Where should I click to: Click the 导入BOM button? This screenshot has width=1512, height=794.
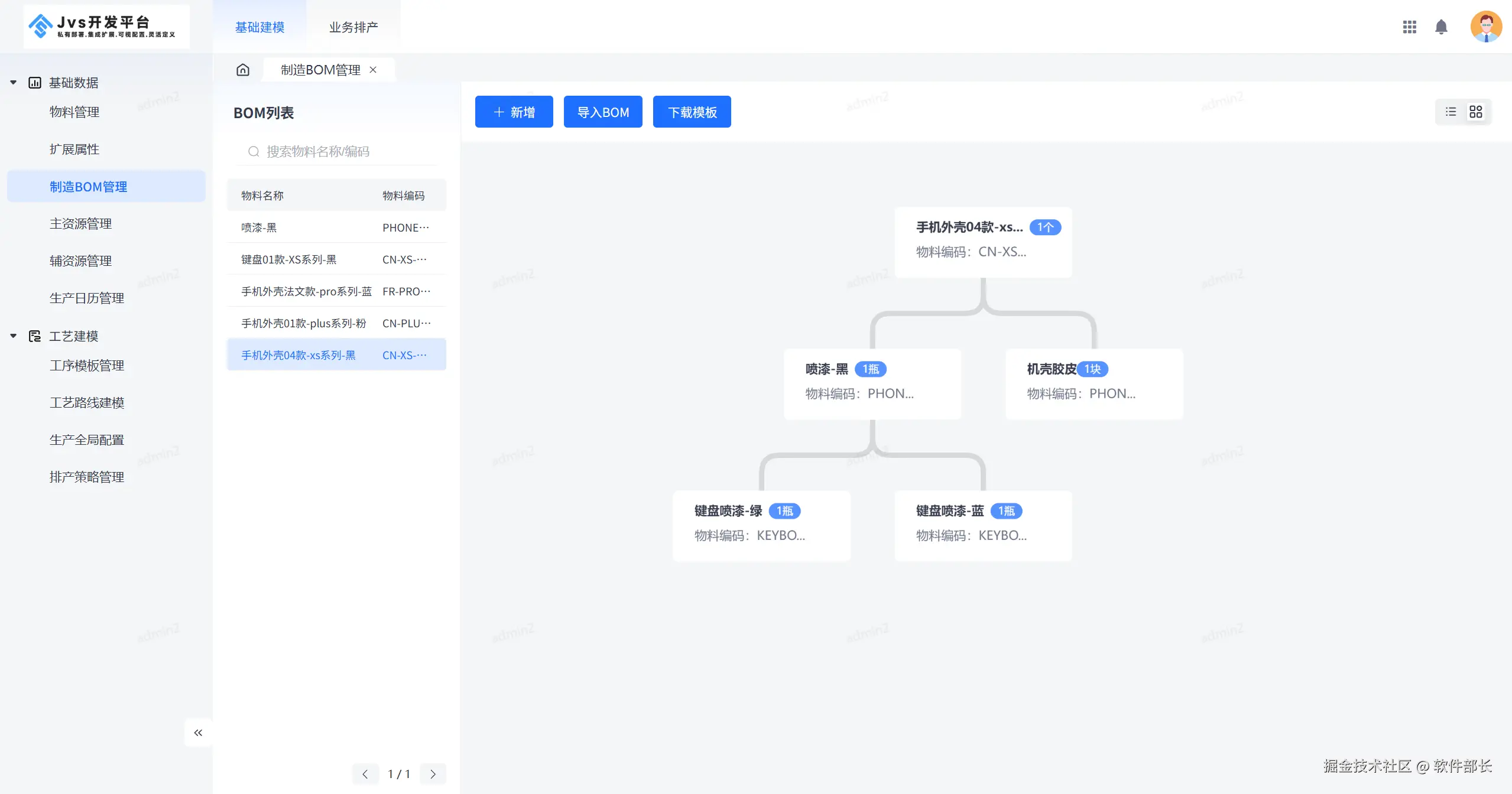click(602, 112)
